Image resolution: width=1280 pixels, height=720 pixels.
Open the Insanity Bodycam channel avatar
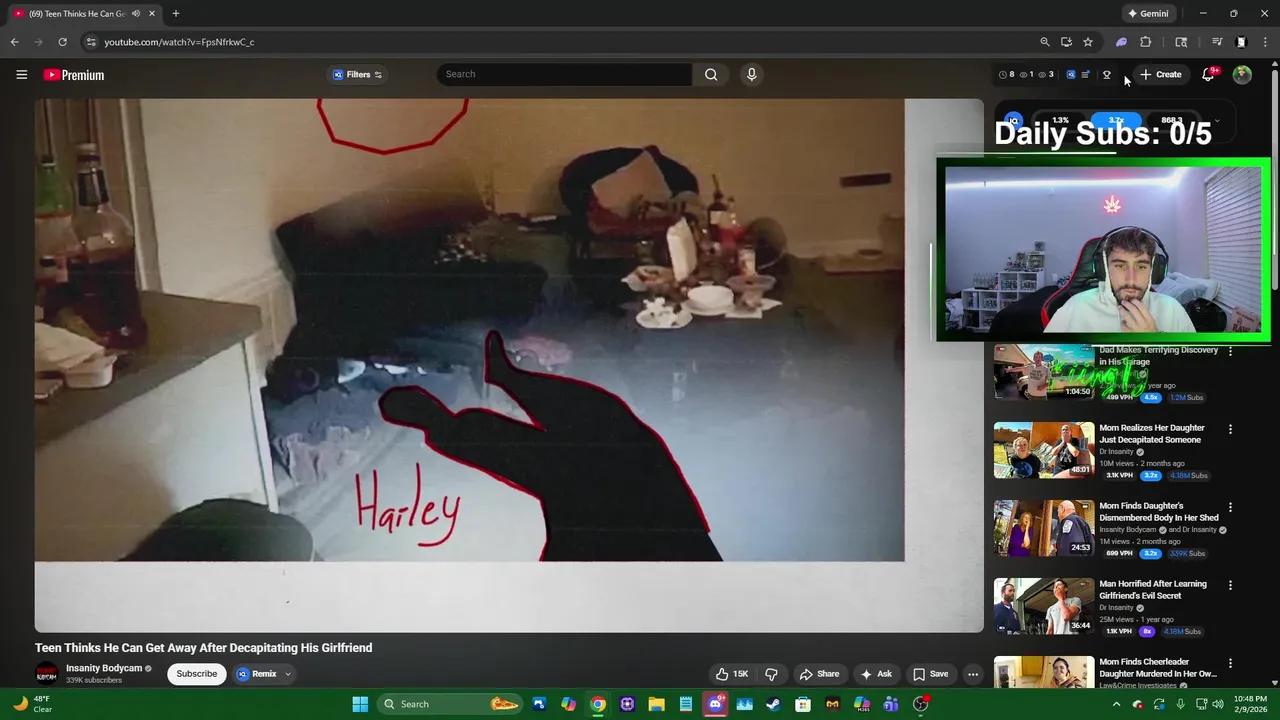coord(46,673)
